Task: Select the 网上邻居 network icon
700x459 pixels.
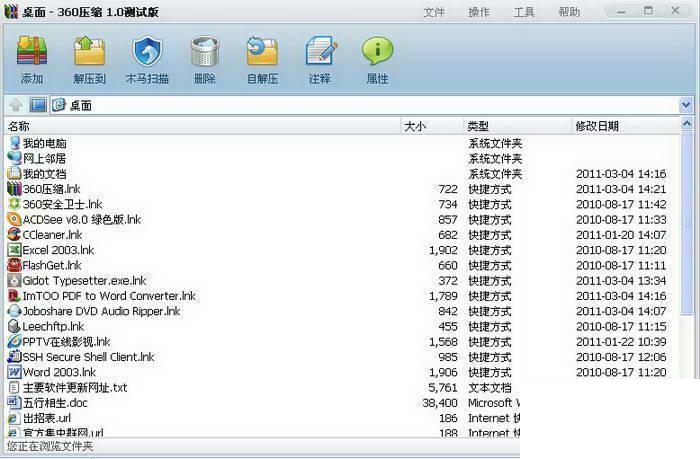Action: (14, 158)
